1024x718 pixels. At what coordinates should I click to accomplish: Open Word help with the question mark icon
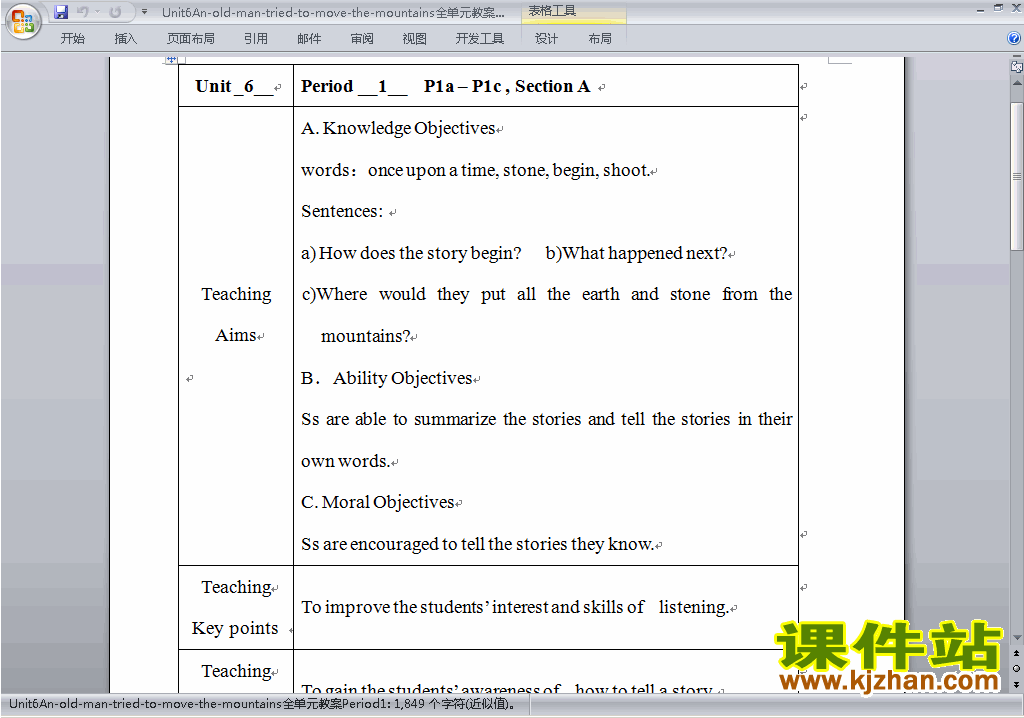(x=1014, y=39)
